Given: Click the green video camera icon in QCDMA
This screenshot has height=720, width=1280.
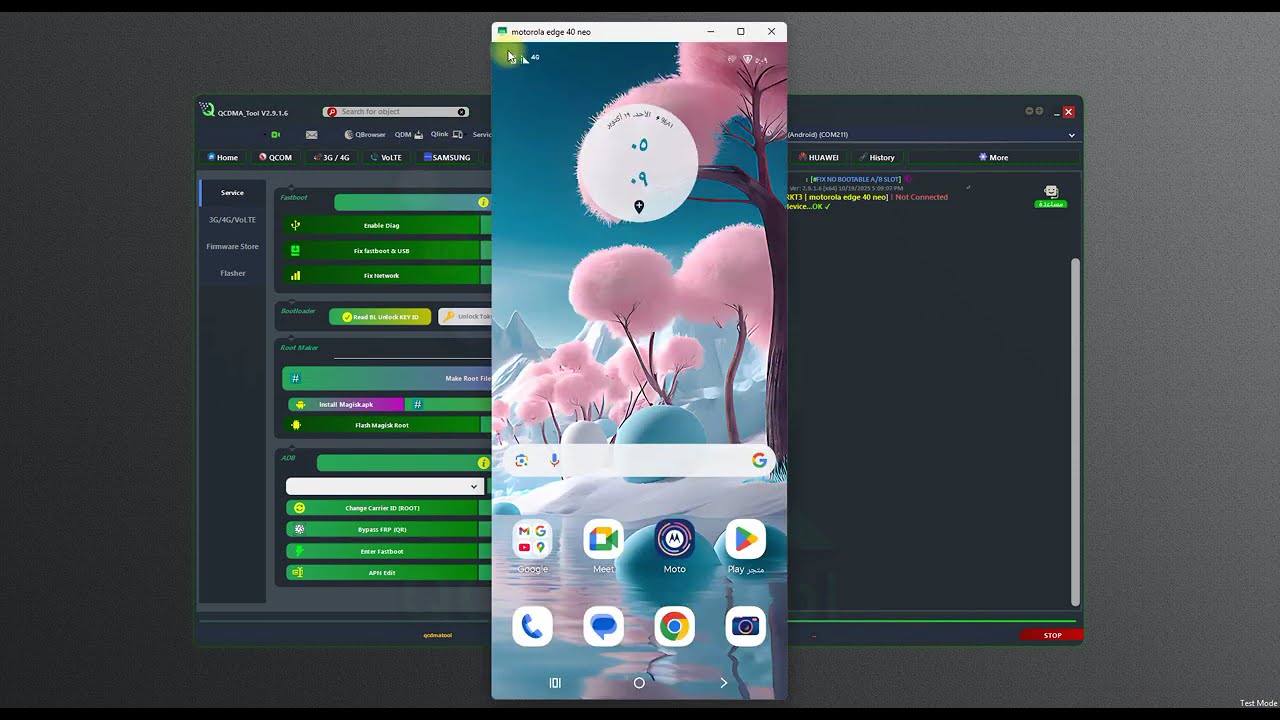Looking at the screenshot, I should tap(275, 134).
